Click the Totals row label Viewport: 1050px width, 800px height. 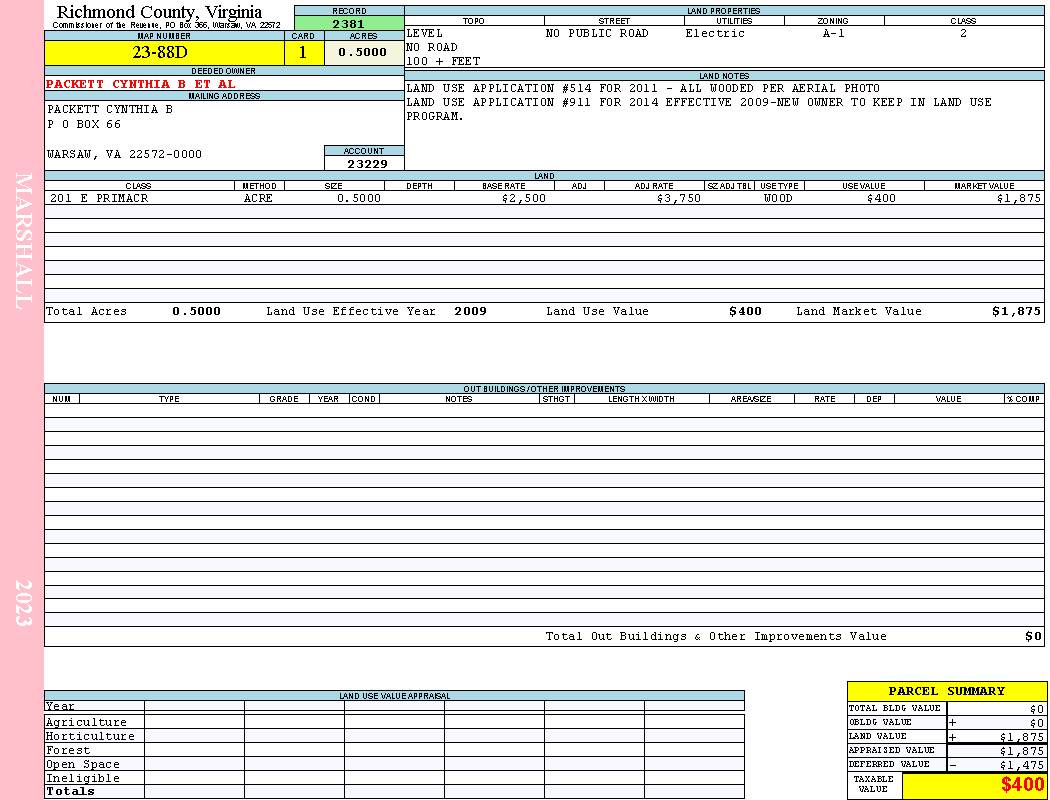point(70,791)
